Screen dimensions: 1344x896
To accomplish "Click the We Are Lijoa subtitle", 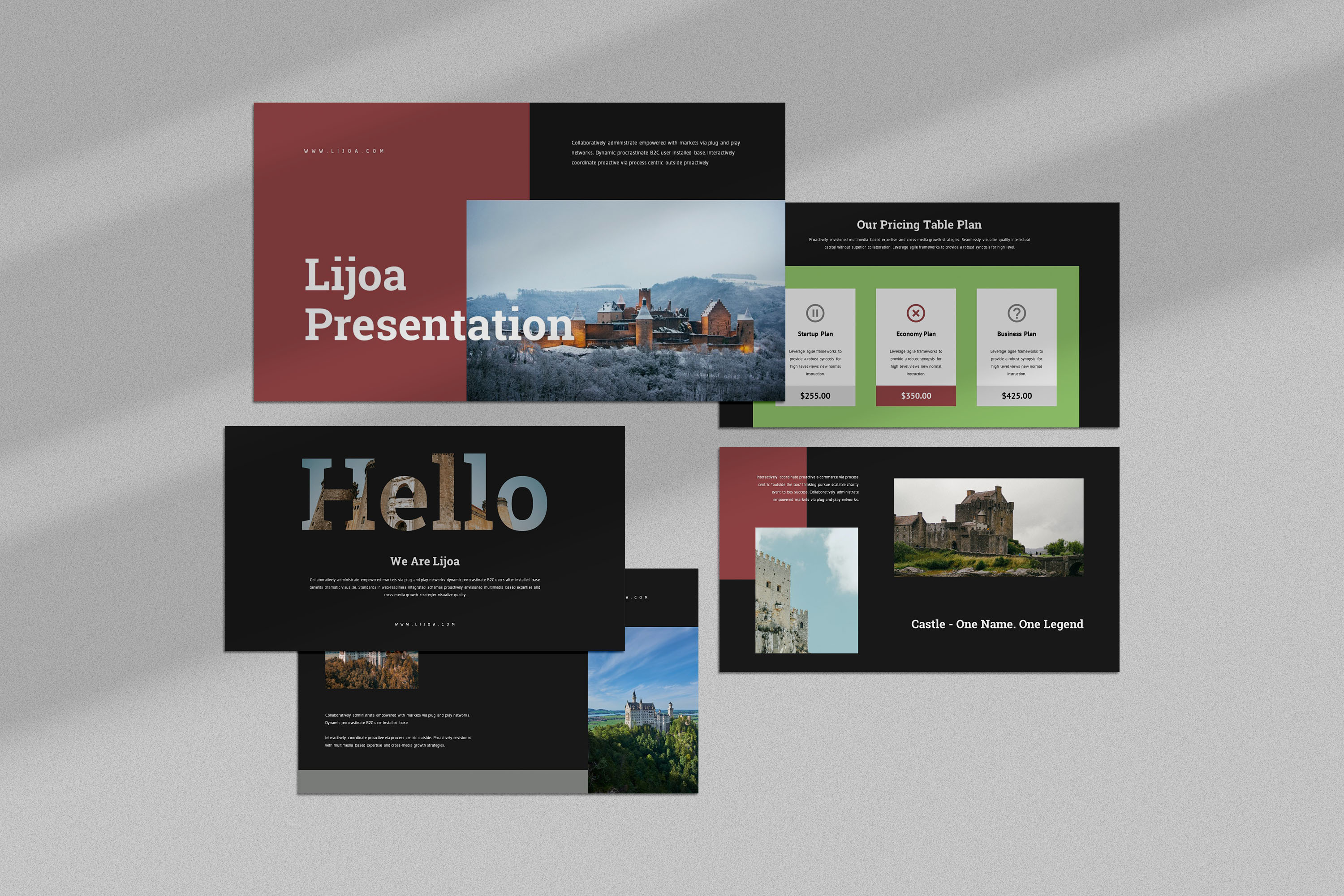I will pyautogui.click(x=425, y=561).
